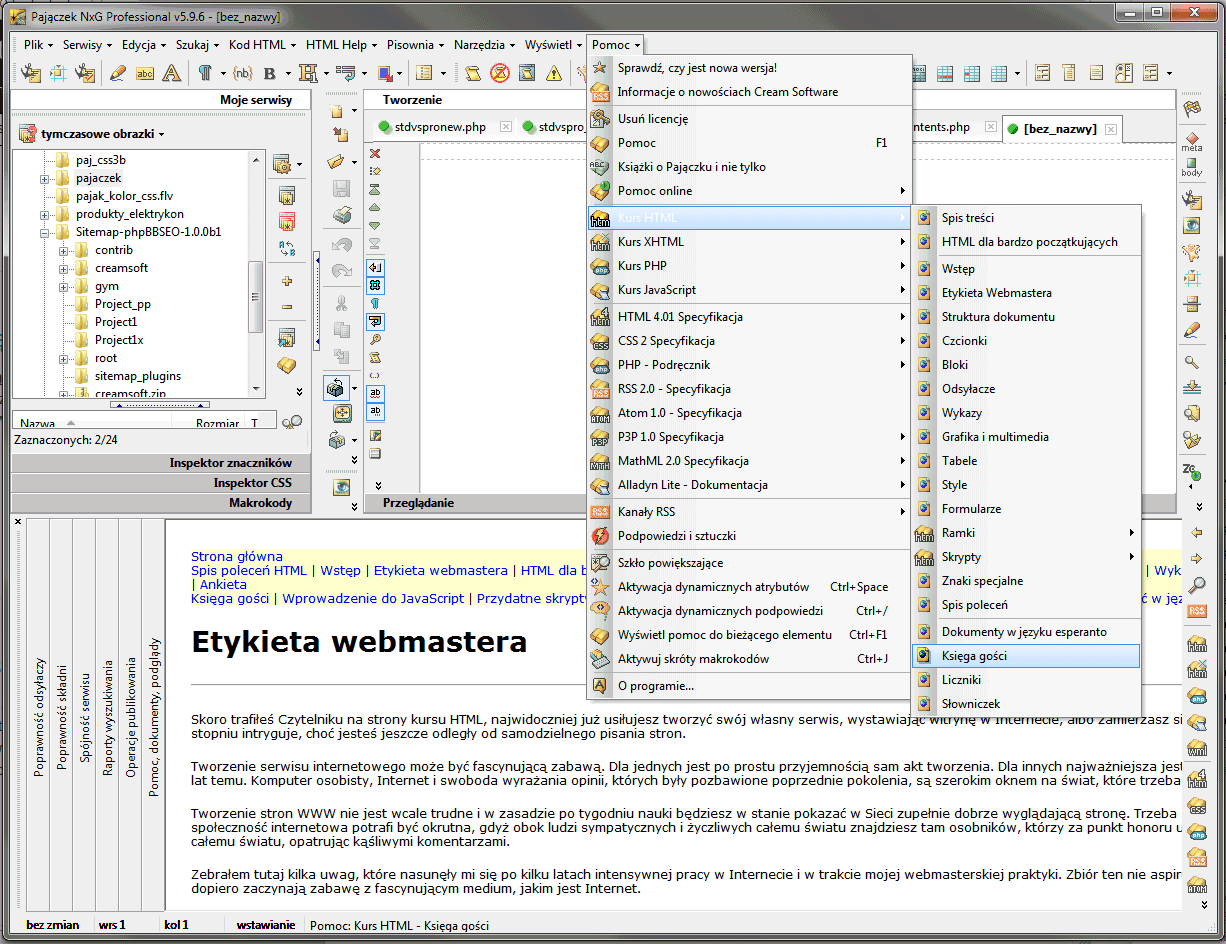Viewport: 1226px width, 944px height.
Task: Click the red X delete icon beside editor
Action: click(x=375, y=153)
